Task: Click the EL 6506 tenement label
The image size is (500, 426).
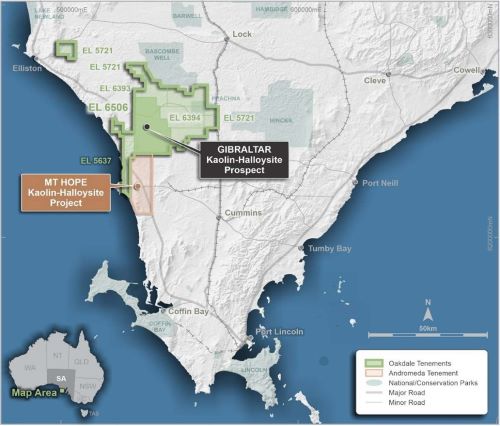Action: (108, 107)
